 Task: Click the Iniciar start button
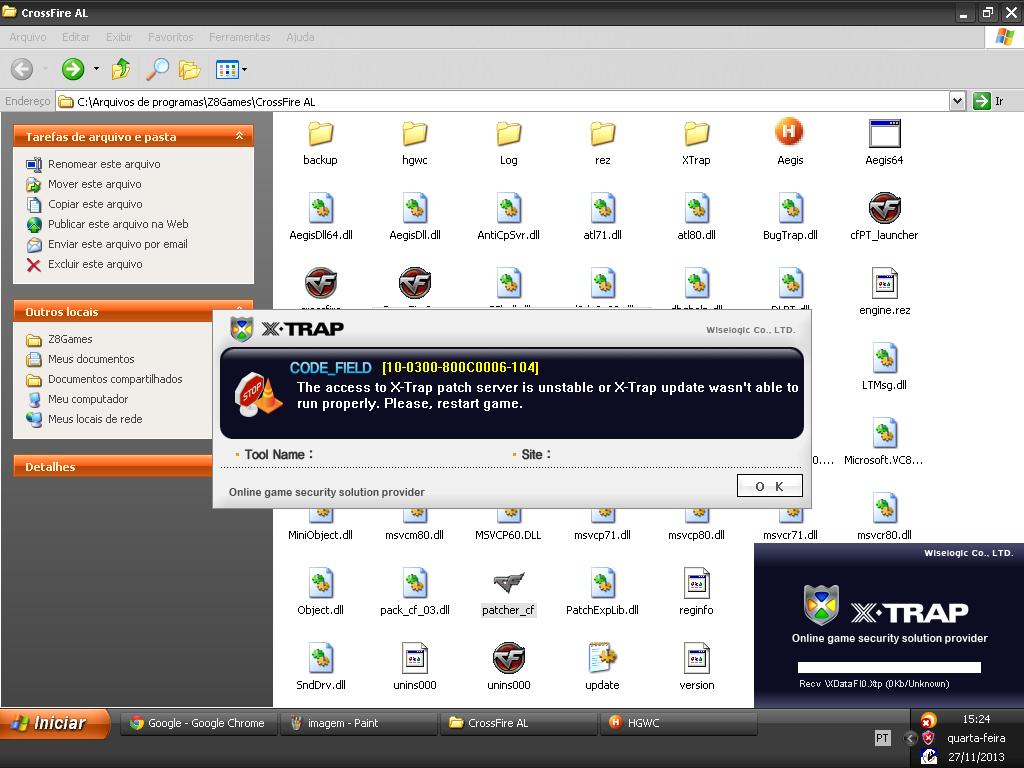coord(55,723)
